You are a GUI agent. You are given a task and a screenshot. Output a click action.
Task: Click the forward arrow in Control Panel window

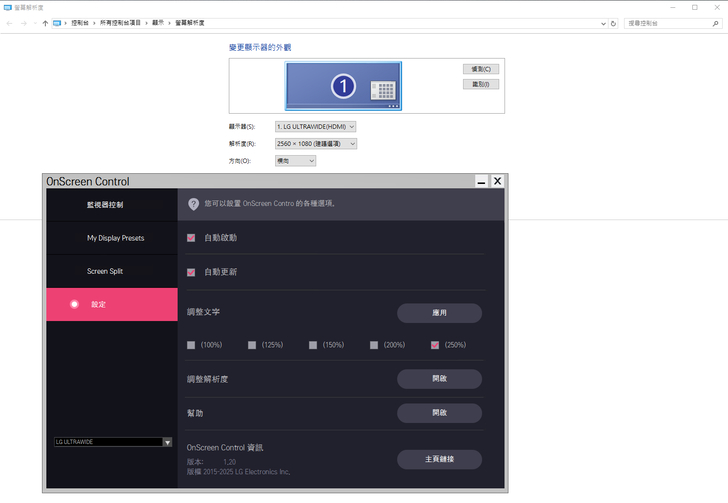click(24, 23)
